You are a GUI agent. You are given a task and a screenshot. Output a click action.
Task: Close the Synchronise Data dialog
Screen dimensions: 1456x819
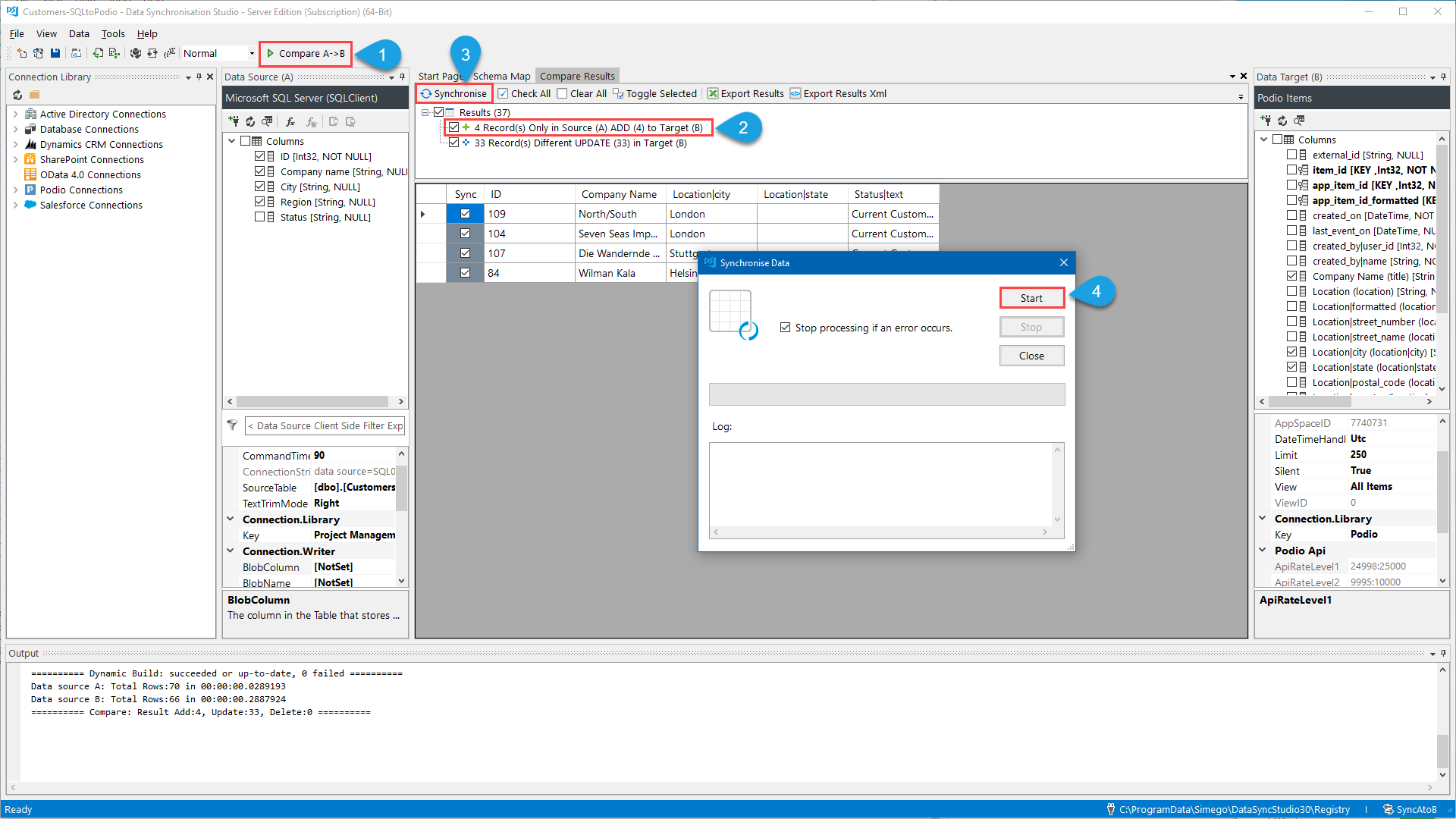[1064, 262]
